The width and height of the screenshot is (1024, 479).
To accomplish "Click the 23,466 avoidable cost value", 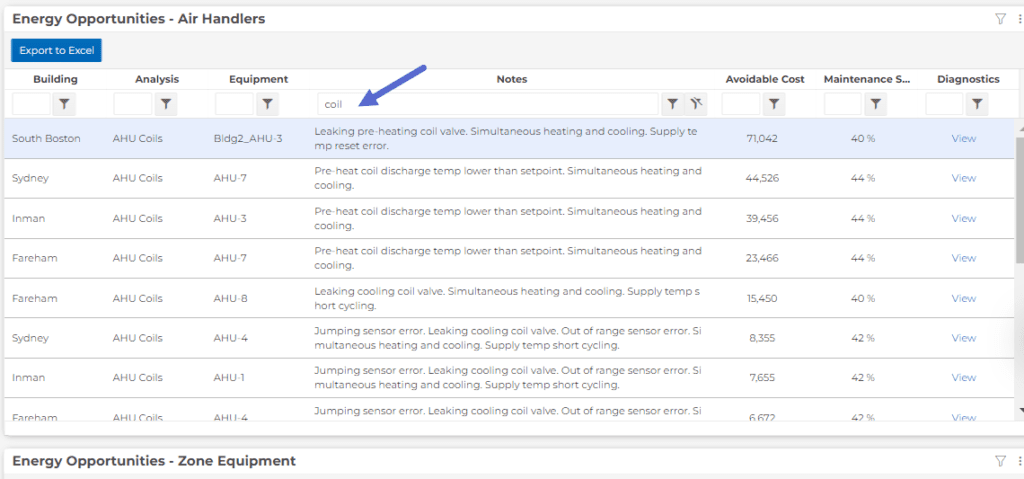I will [x=762, y=258].
